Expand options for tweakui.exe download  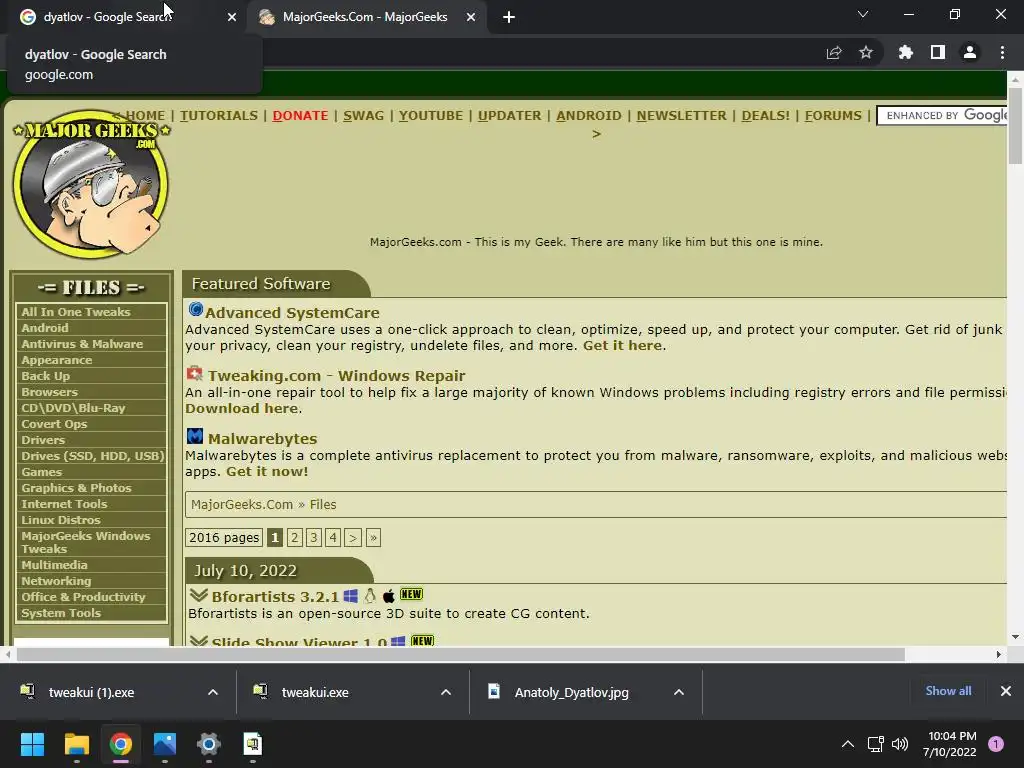click(x=446, y=692)
